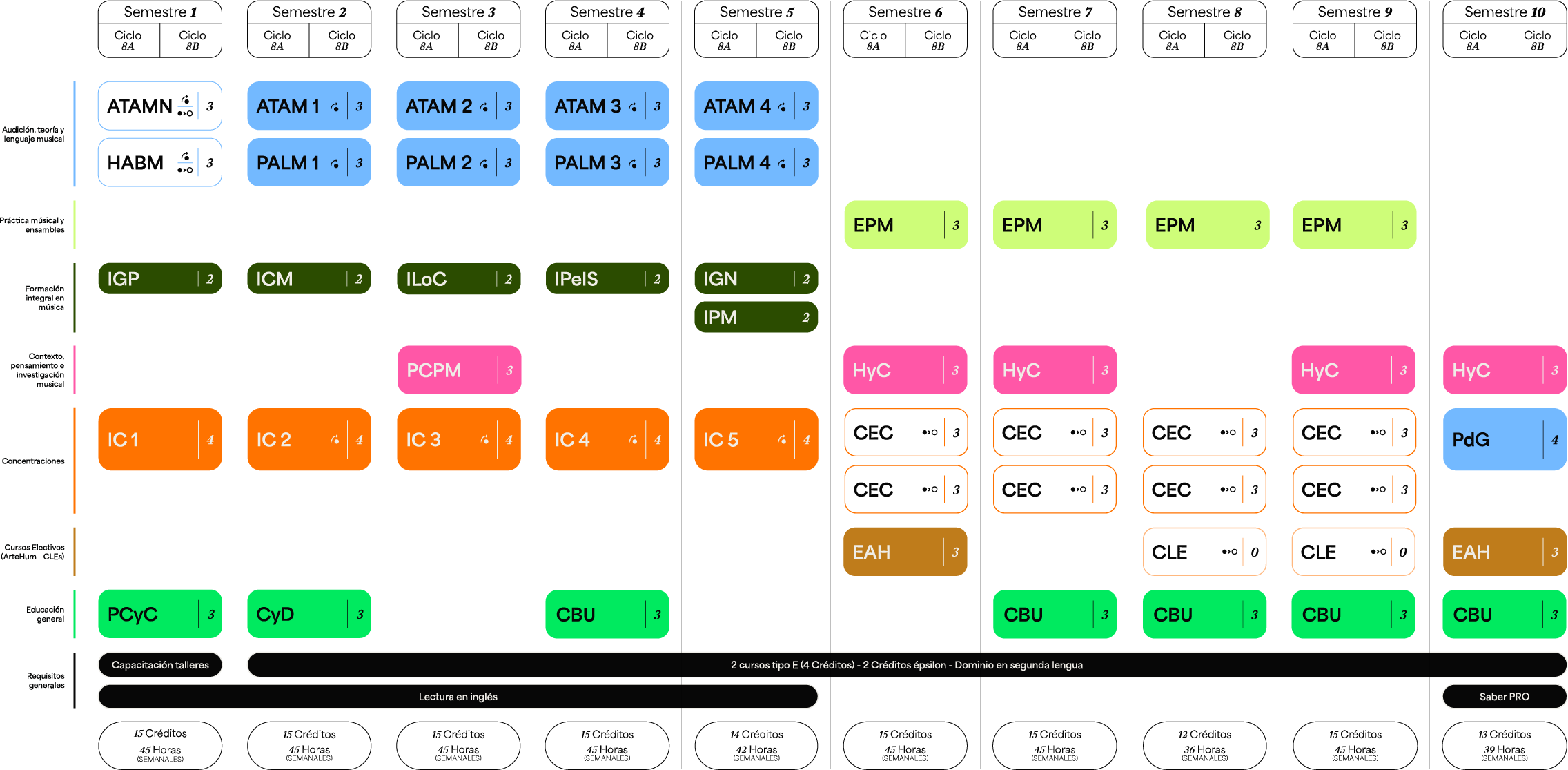Click the fermata icon in the PALM 3 card
Viewport: 1568px width, 770px height.
click(633, 164)
